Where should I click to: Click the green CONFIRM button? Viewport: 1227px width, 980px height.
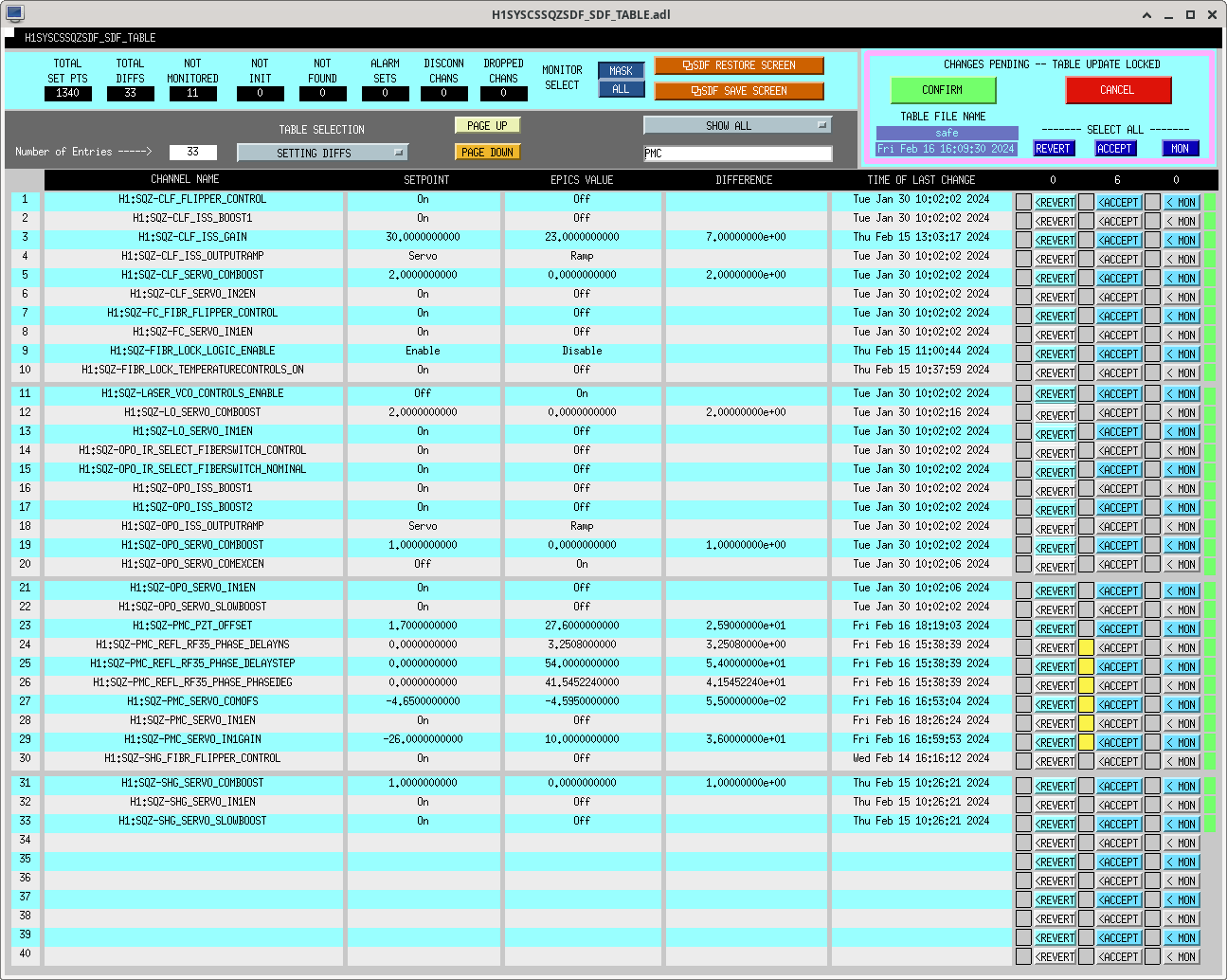pos(943,90)
